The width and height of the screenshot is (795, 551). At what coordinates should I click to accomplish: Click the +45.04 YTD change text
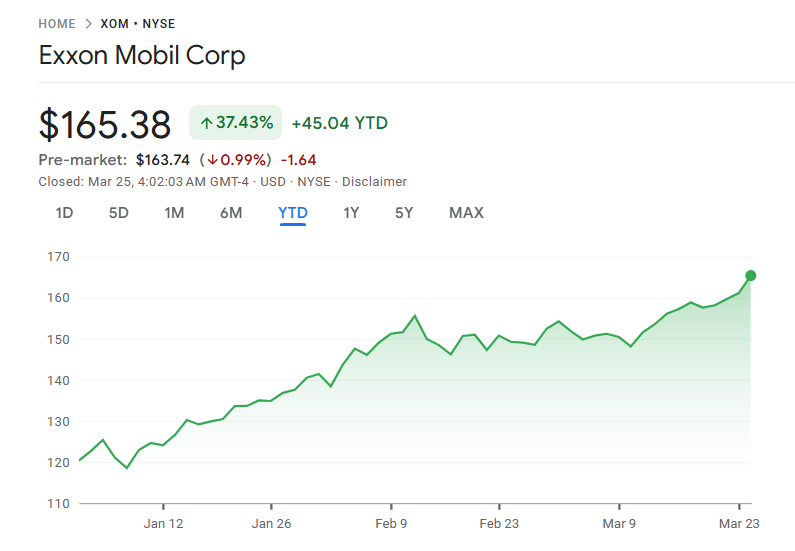(x=339, y=123)
